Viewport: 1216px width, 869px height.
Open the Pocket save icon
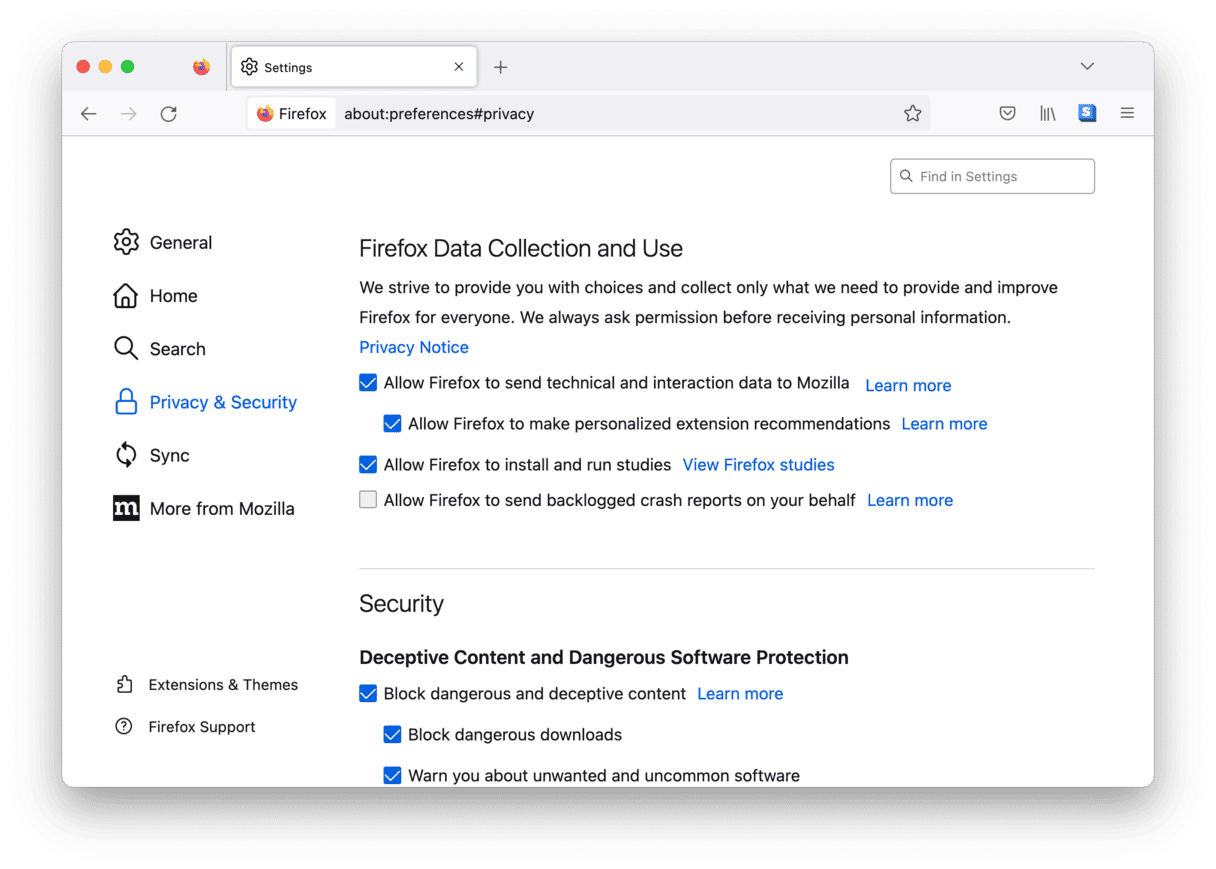click(1008, 114)
